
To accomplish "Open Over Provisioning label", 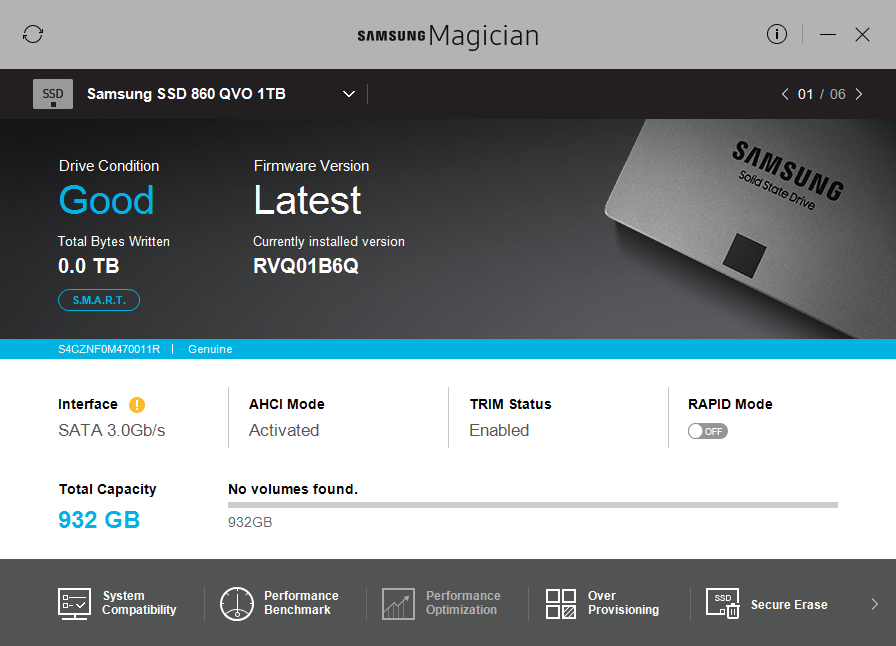I will coord(623,603).
